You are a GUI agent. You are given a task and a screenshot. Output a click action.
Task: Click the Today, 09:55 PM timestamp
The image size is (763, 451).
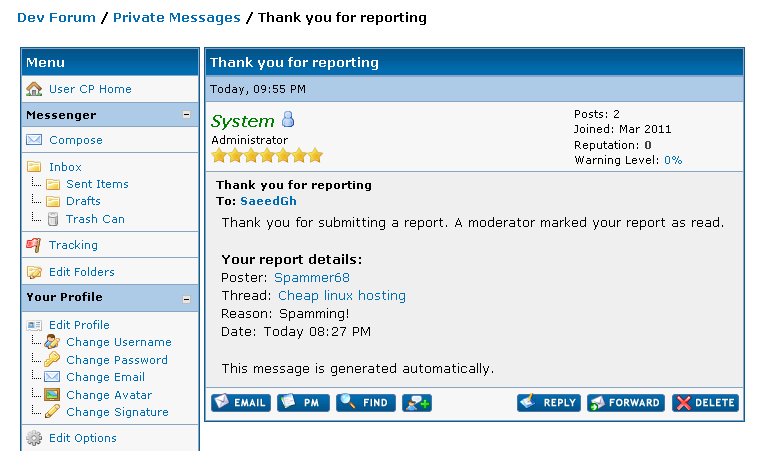point(258,89)
